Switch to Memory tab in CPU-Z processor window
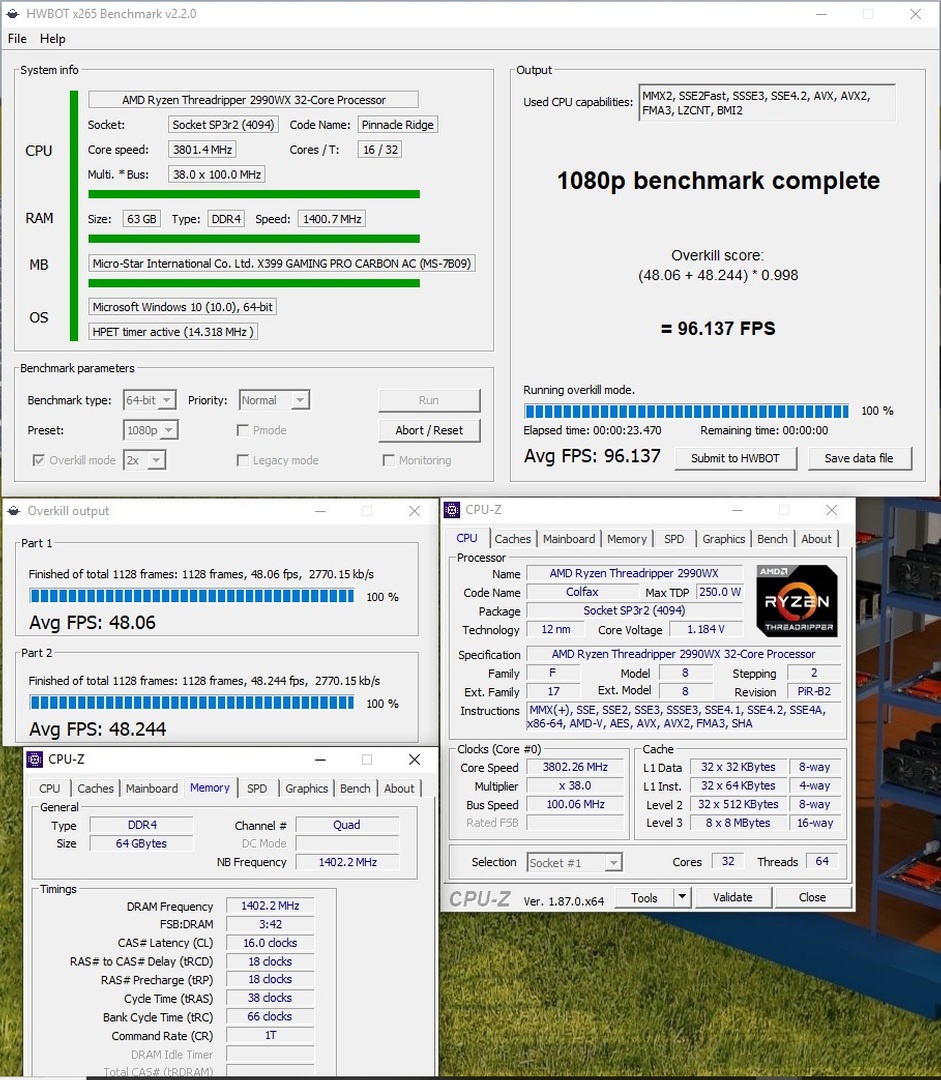Screen dimensions: 941x1080 (627, 539)
